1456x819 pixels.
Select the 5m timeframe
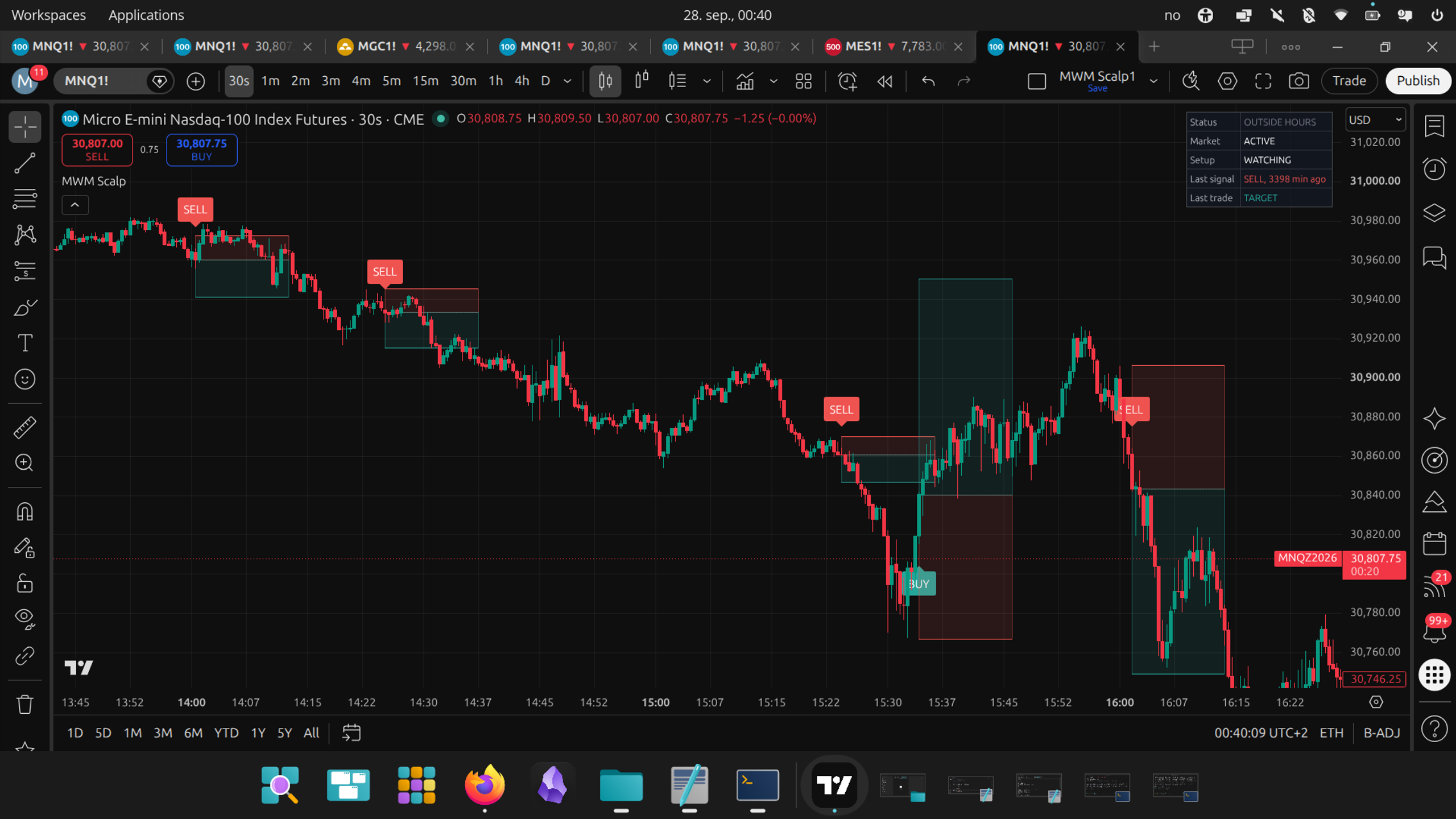click(391, 81)
